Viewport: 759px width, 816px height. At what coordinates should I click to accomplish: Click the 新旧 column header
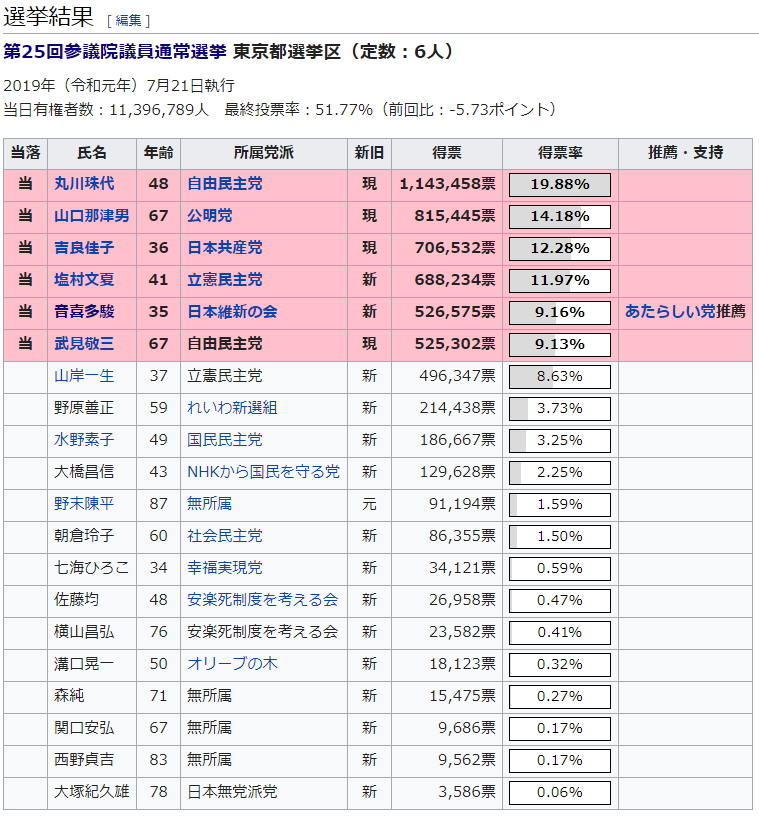tap(369, 153)
